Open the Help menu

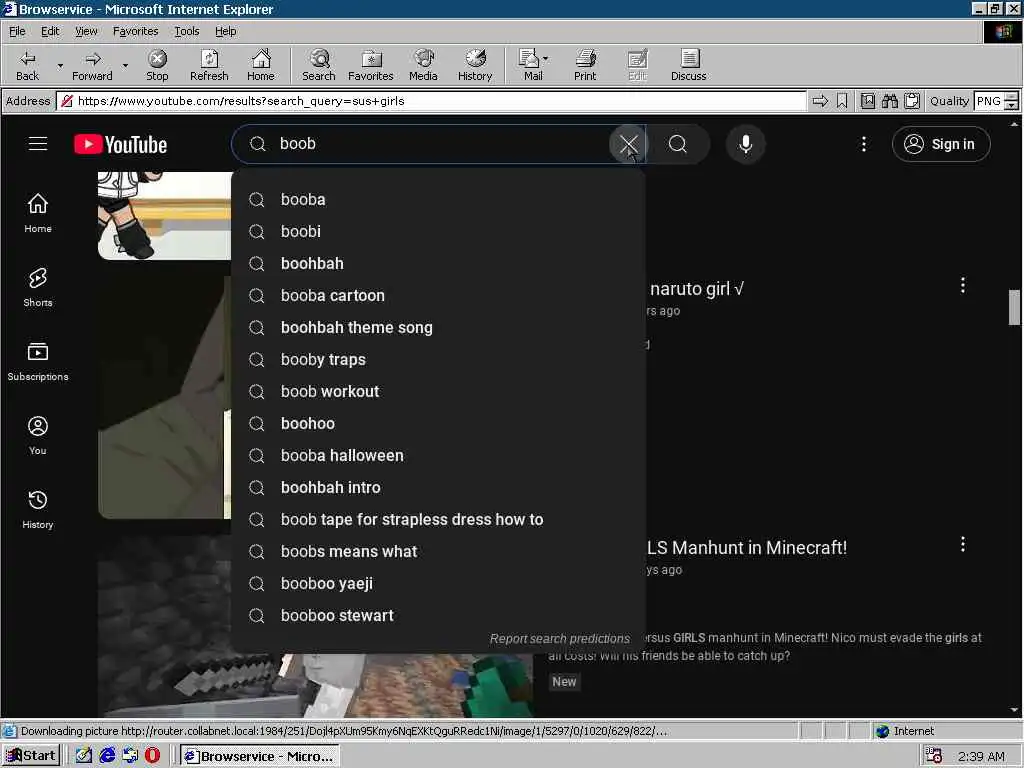(x=225, y=31)
